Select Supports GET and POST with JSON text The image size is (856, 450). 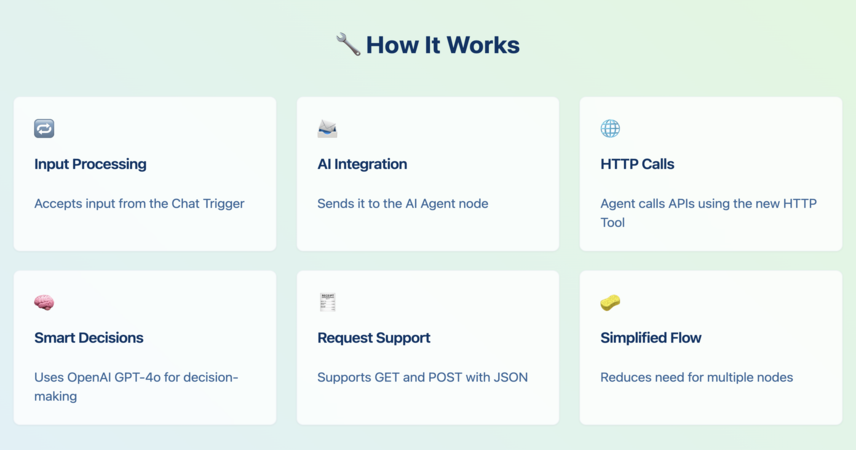point(423,377)
